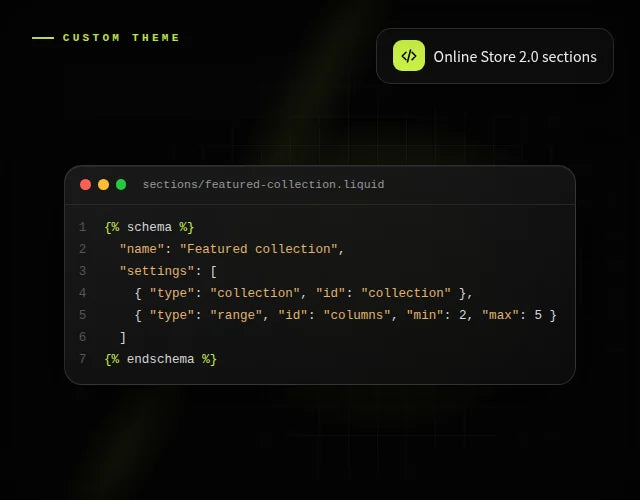
Task: Click line number 4 in the gutter
Action: (x=82, y=293)
